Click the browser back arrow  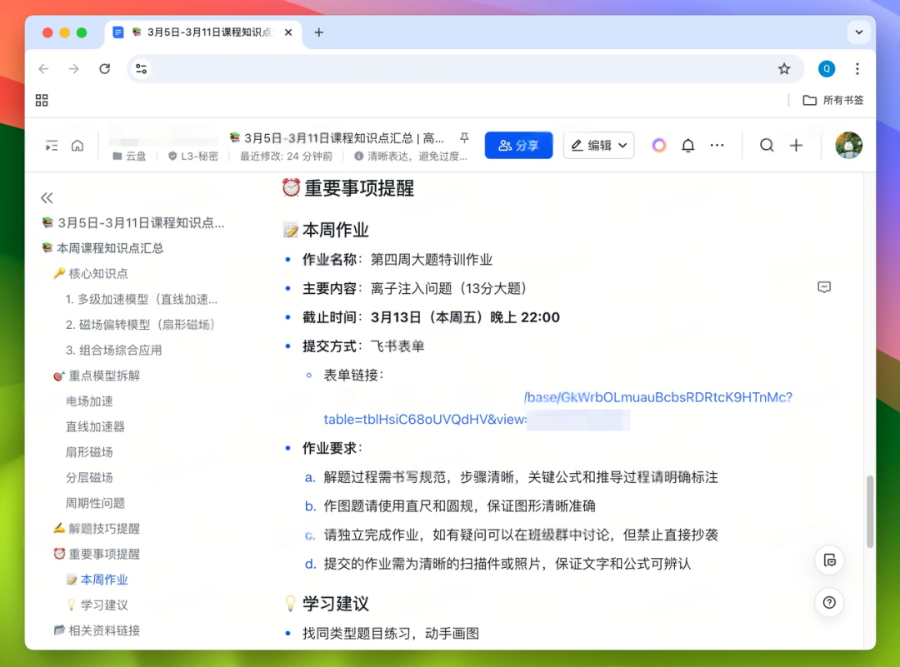[x=44, y=69]
